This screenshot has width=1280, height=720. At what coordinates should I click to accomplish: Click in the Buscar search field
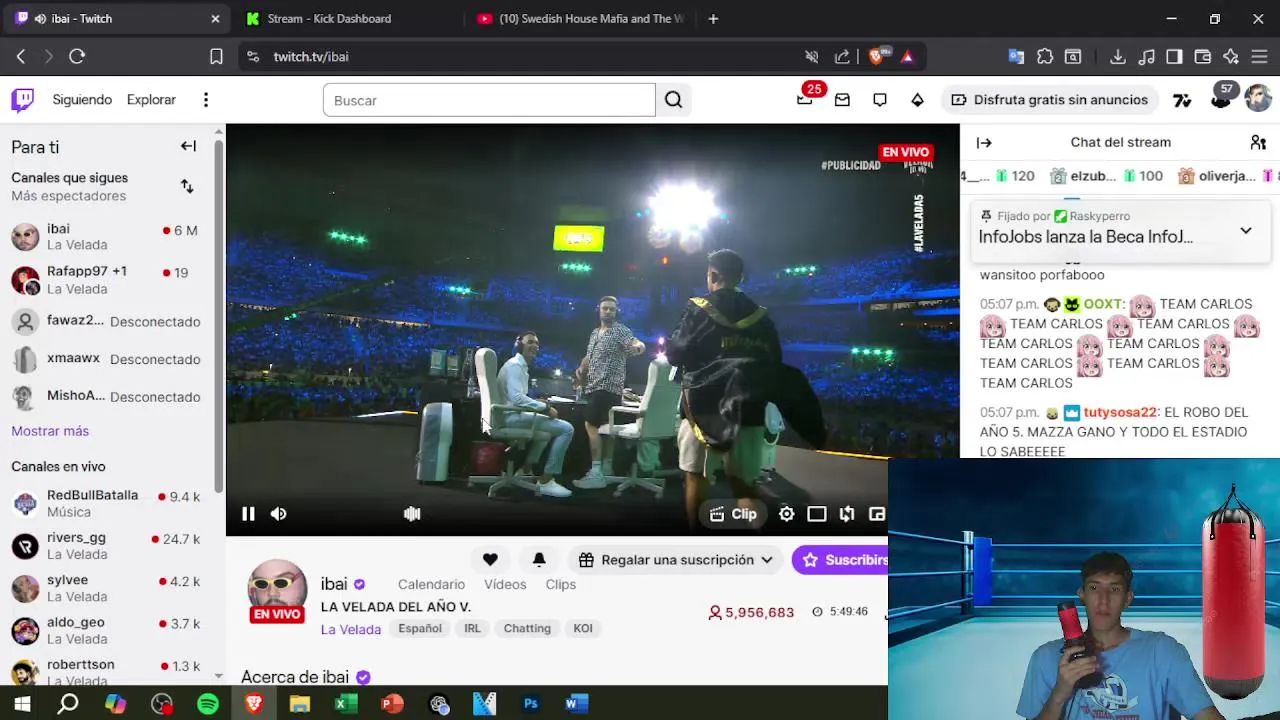[x=489, y=100]
